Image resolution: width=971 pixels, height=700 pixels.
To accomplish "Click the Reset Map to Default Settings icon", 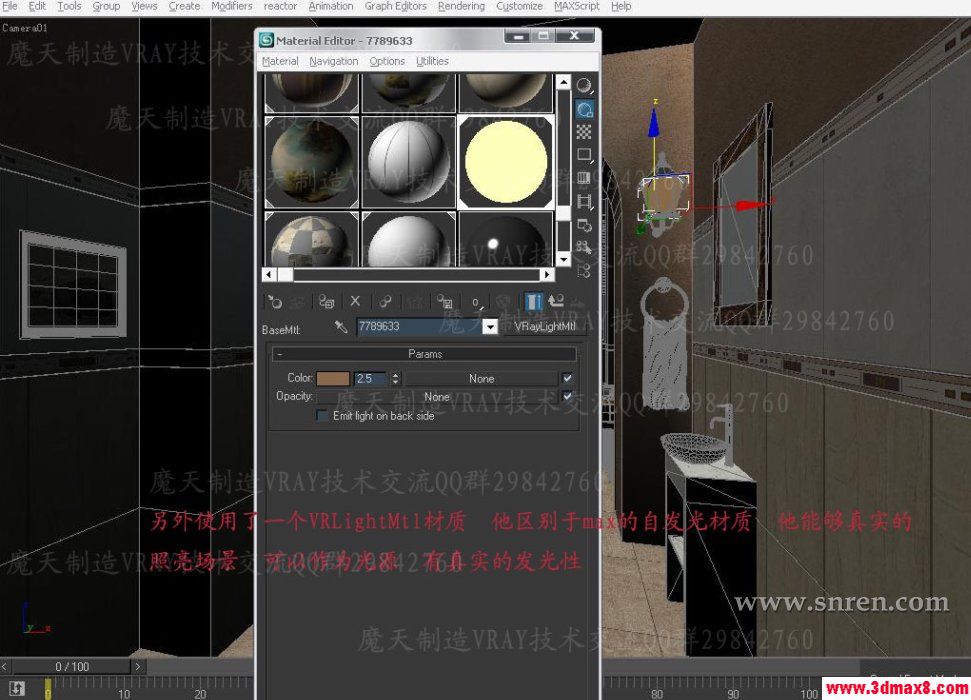I will (x=354, y=301).
